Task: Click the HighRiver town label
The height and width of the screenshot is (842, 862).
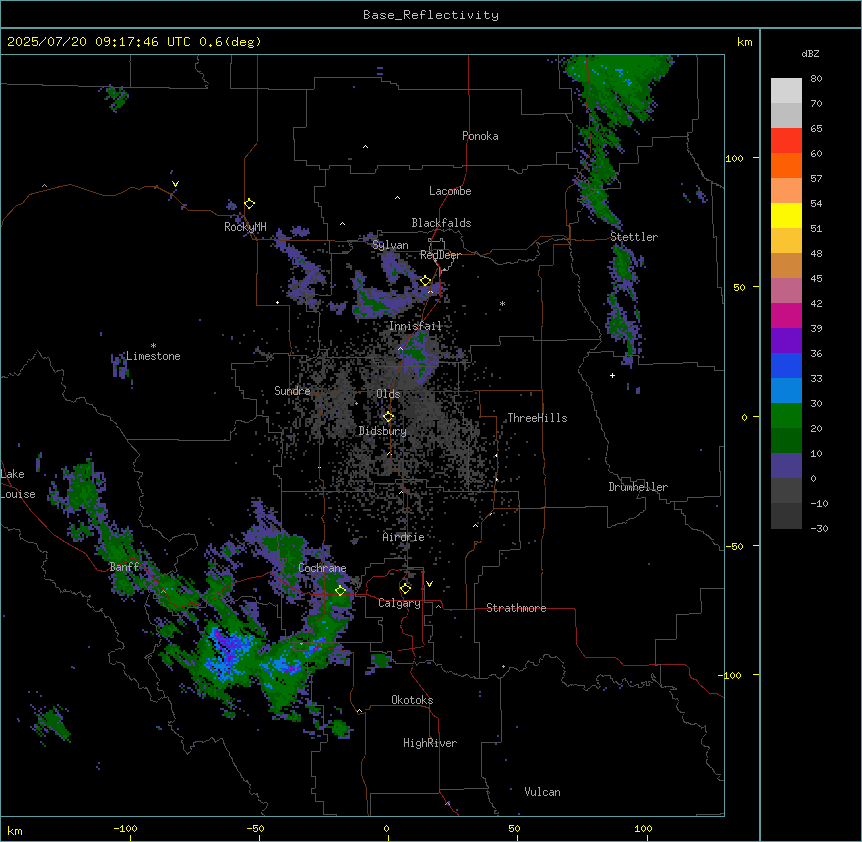Action: click(x=430, y=743)
